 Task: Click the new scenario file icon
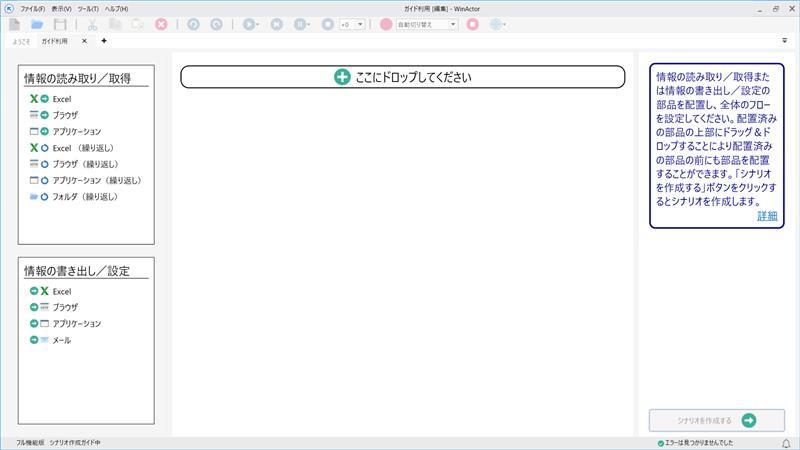coord(14,24)
